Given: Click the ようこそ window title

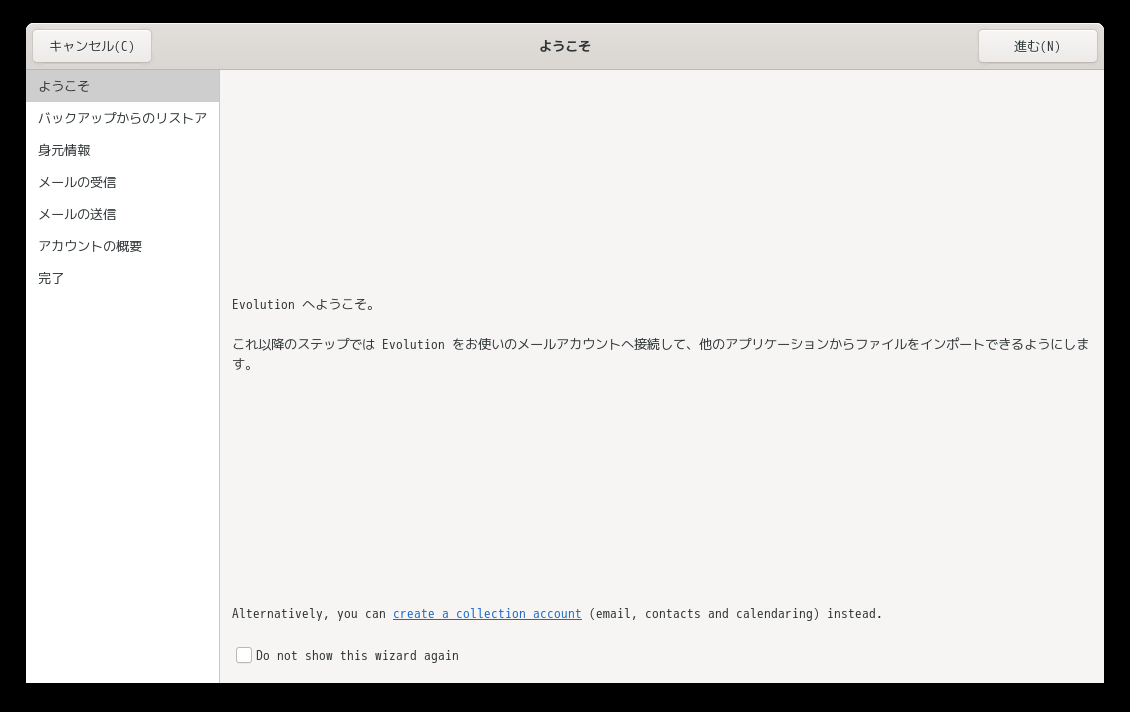Looking at the screenshot, I should [565, 46].
